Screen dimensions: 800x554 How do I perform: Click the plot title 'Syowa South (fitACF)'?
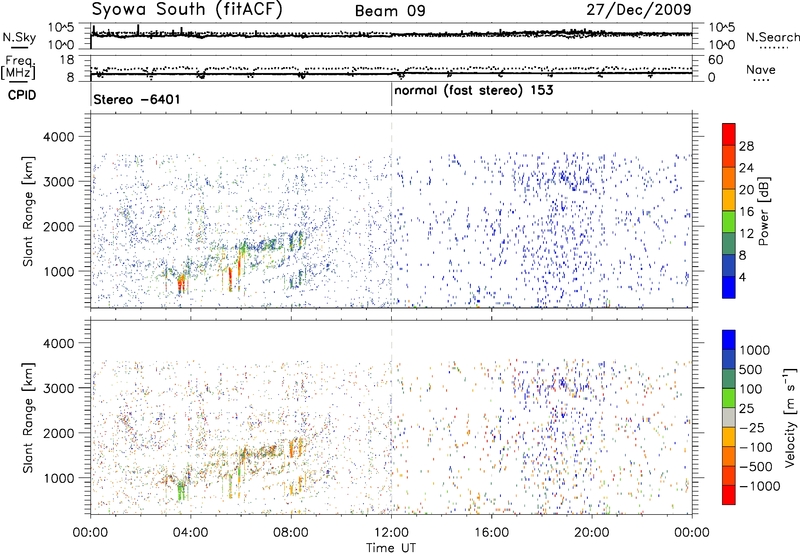[187, 10]
